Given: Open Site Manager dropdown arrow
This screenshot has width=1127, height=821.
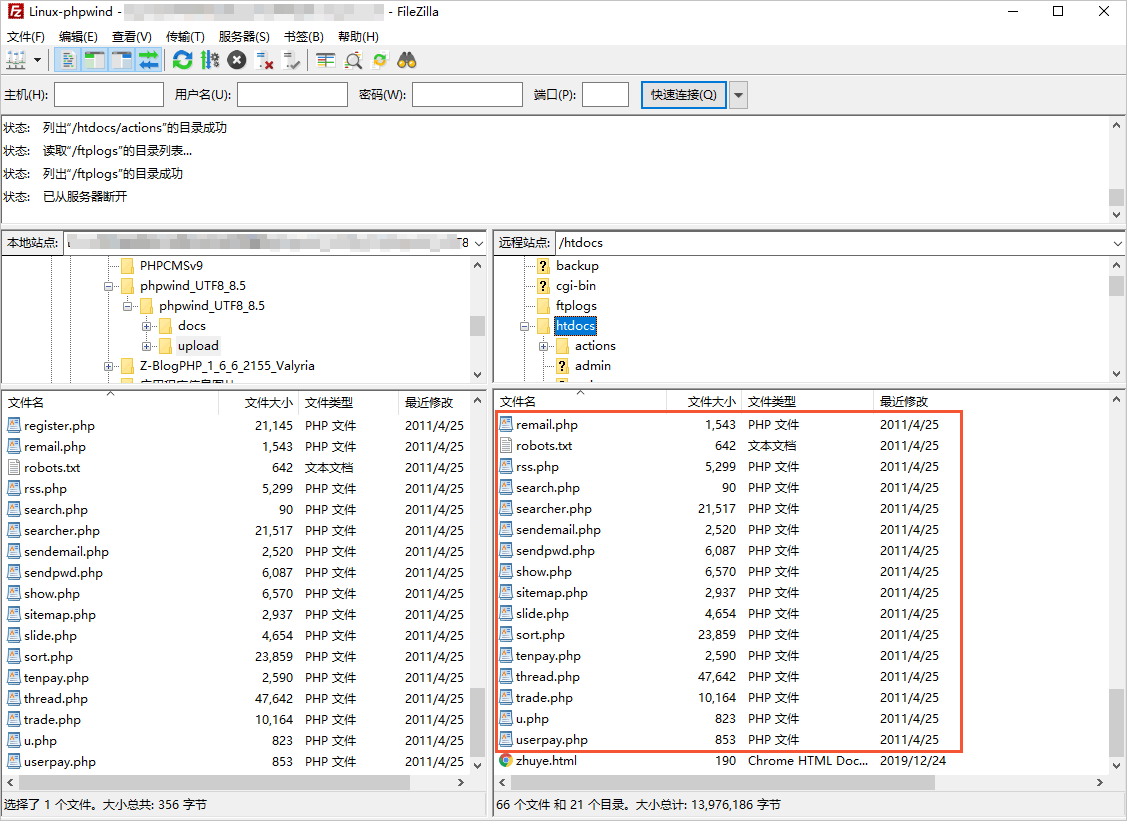Looking at the screenshot, I should pyautogui.click(x=37, y=60).
